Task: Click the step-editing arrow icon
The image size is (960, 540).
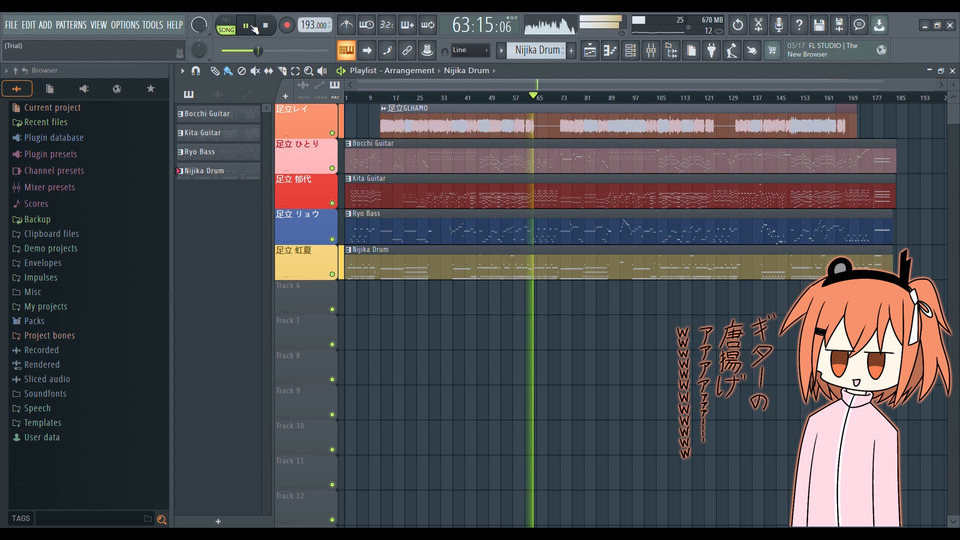Action: (367, 50)
